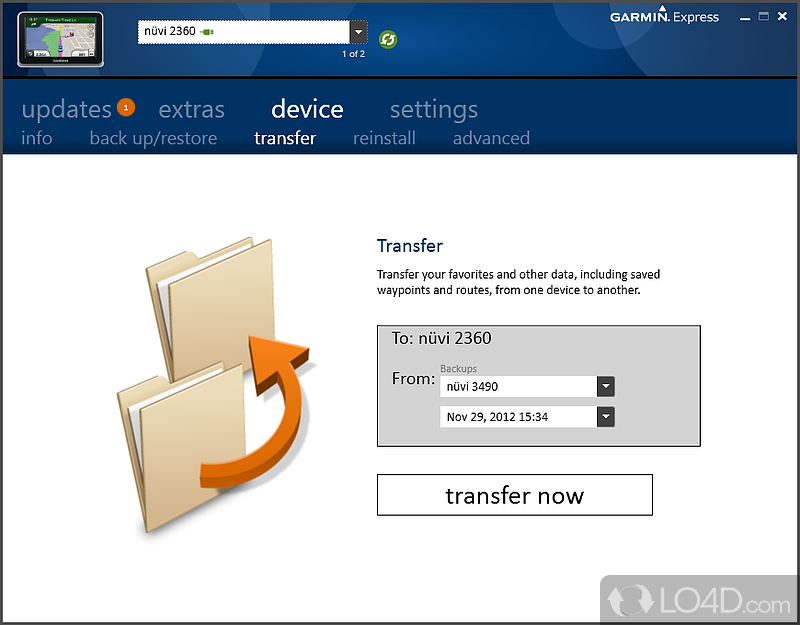This screenshot has height=625, width=800.
Task: Open the nüvi 3490 backup source dropdown
Action: click(606, 386)
